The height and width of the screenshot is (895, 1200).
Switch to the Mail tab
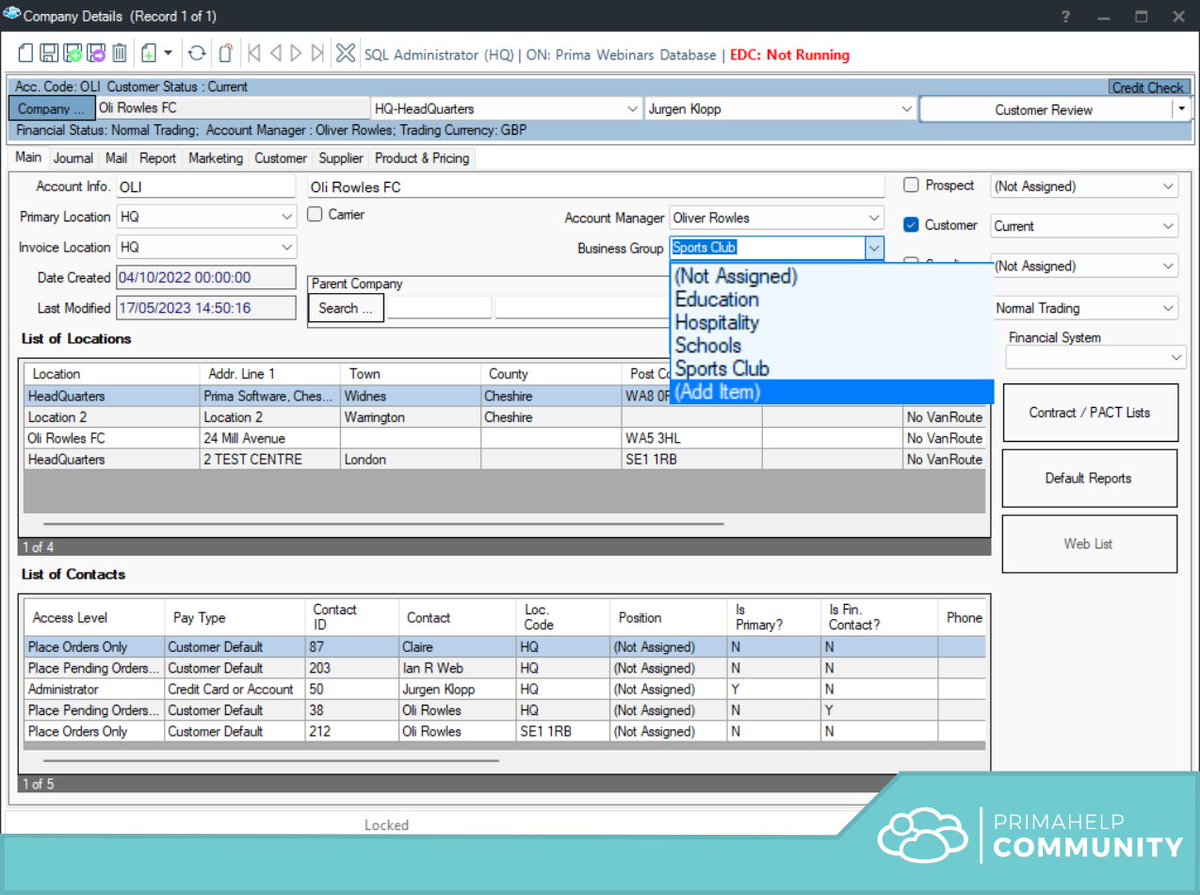coord(116,158)
